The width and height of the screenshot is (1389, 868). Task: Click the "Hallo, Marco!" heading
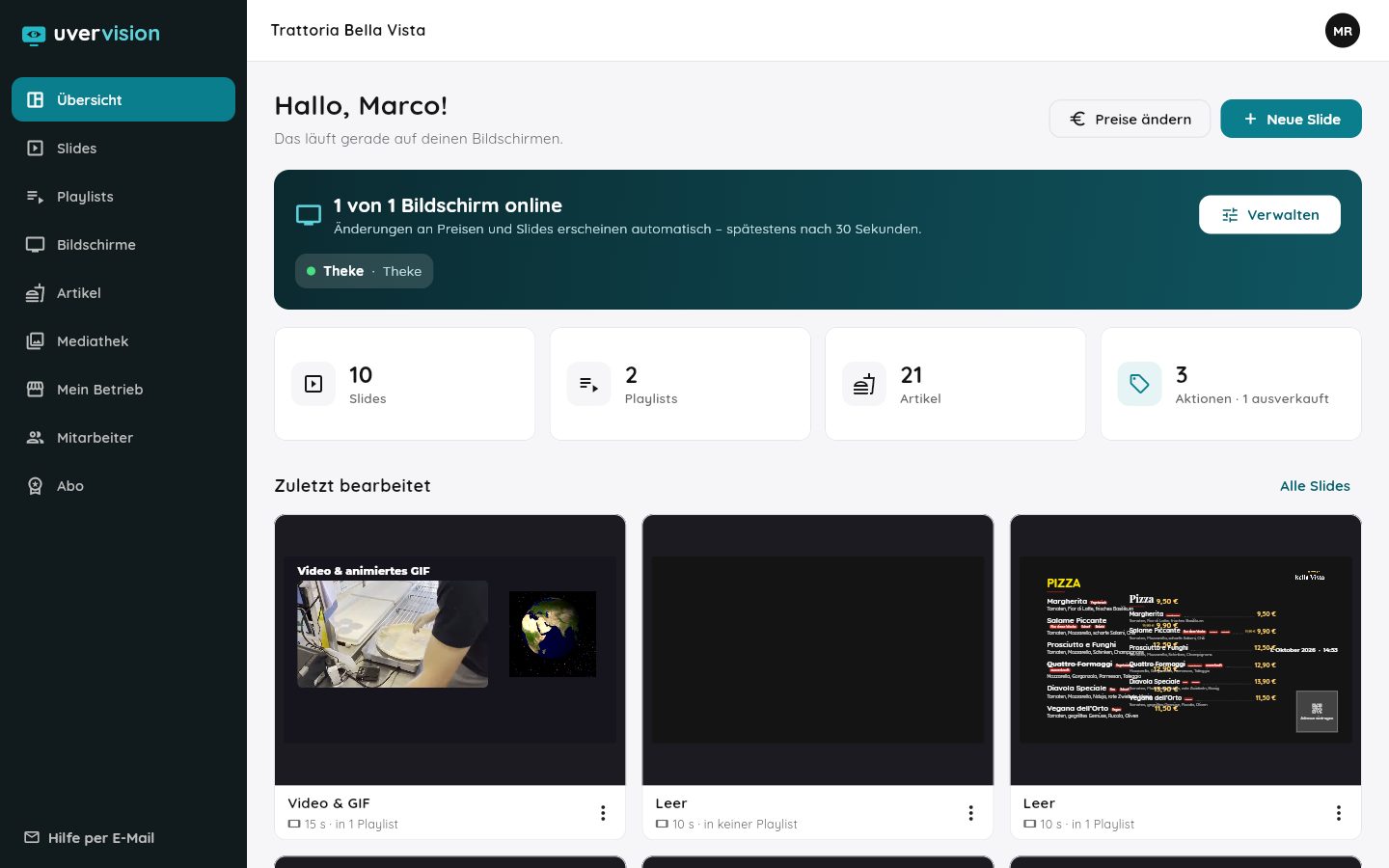(x=361, y=105)
